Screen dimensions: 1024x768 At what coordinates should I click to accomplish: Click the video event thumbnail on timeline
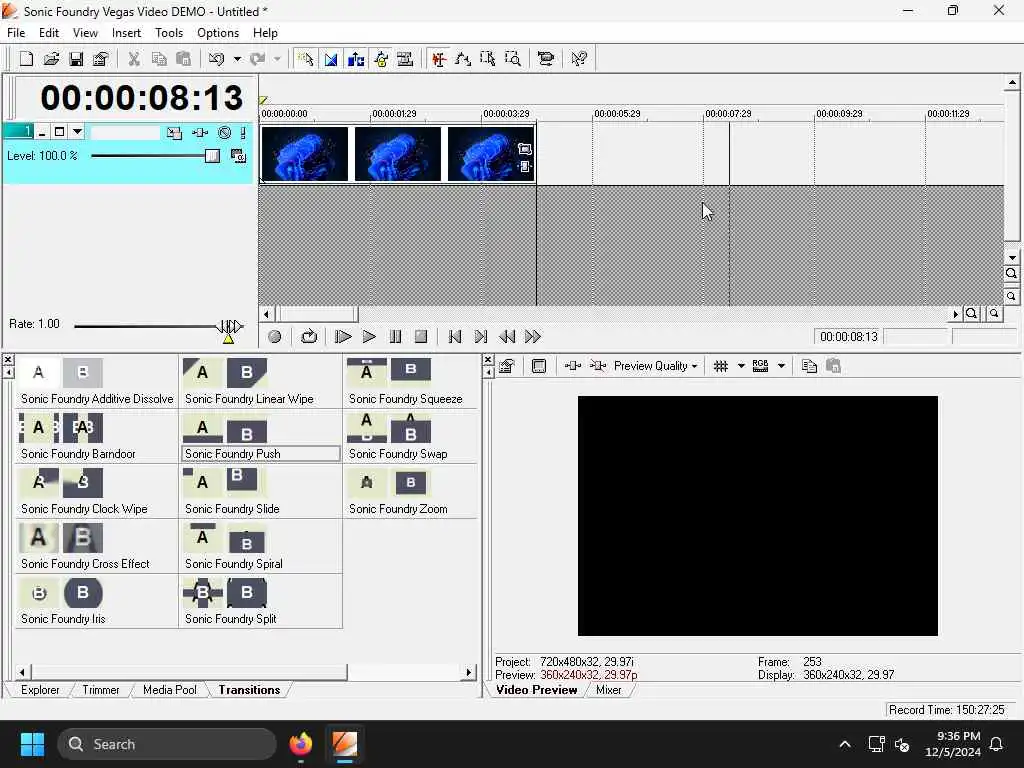(x=397, y=154)
